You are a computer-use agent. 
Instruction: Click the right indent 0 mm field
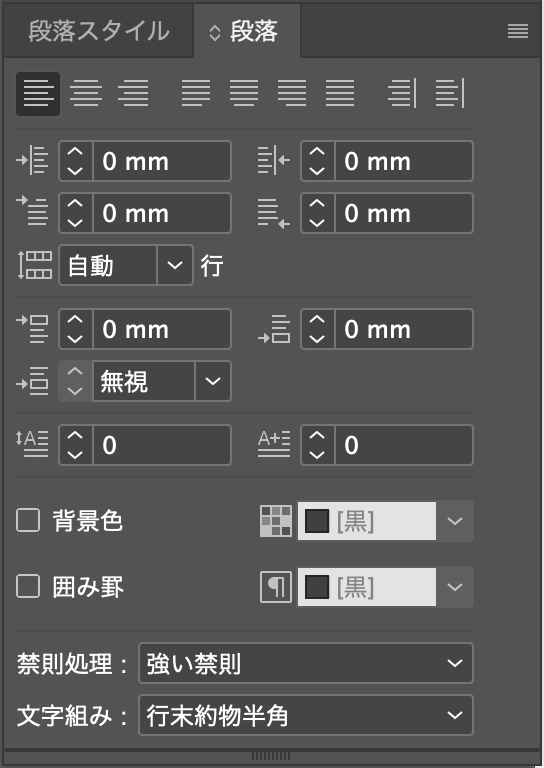[x=404, y=161]
